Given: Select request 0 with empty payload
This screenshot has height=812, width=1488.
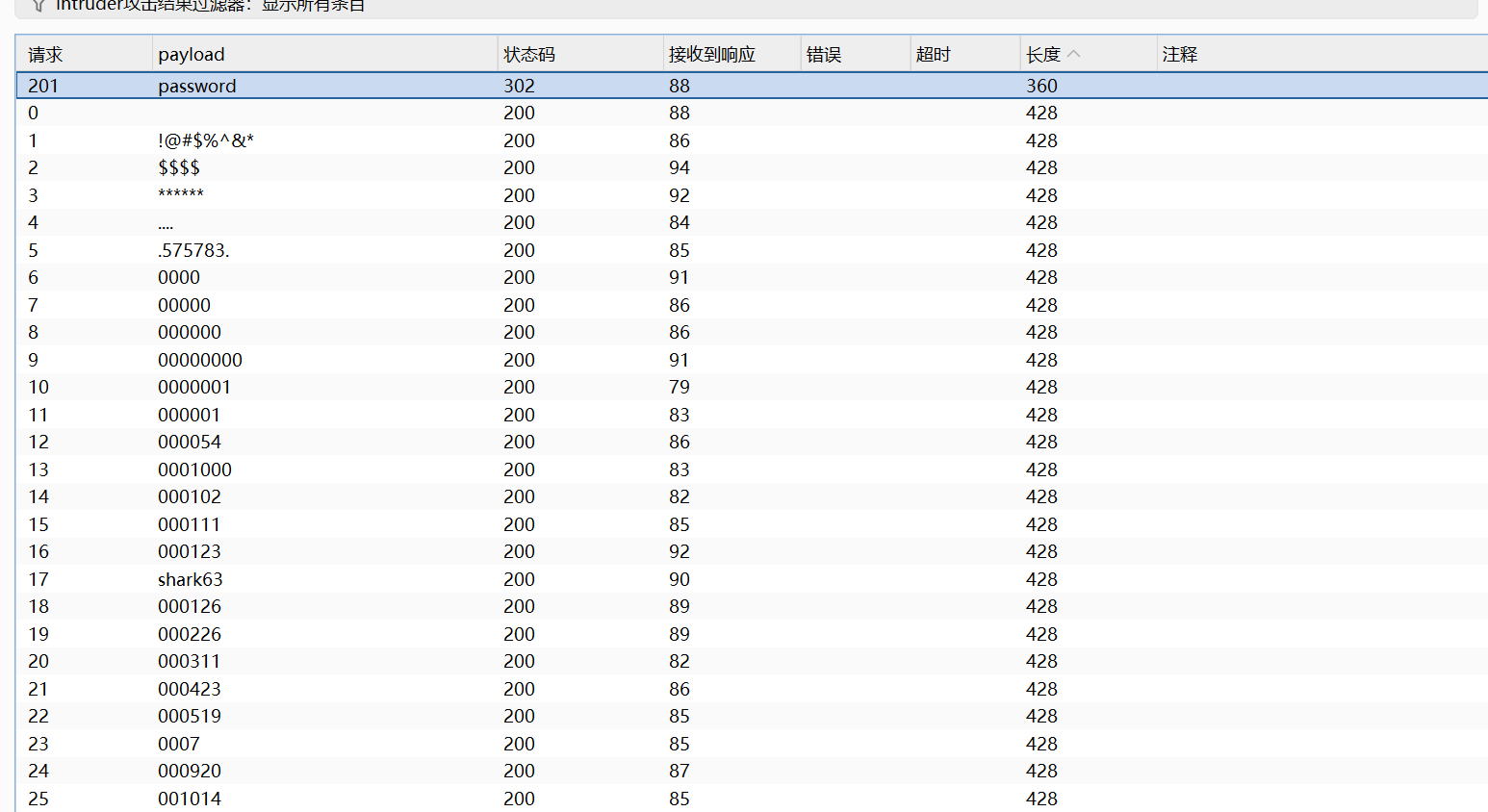Looking at the screenshot, I should (x=385, y=113).
